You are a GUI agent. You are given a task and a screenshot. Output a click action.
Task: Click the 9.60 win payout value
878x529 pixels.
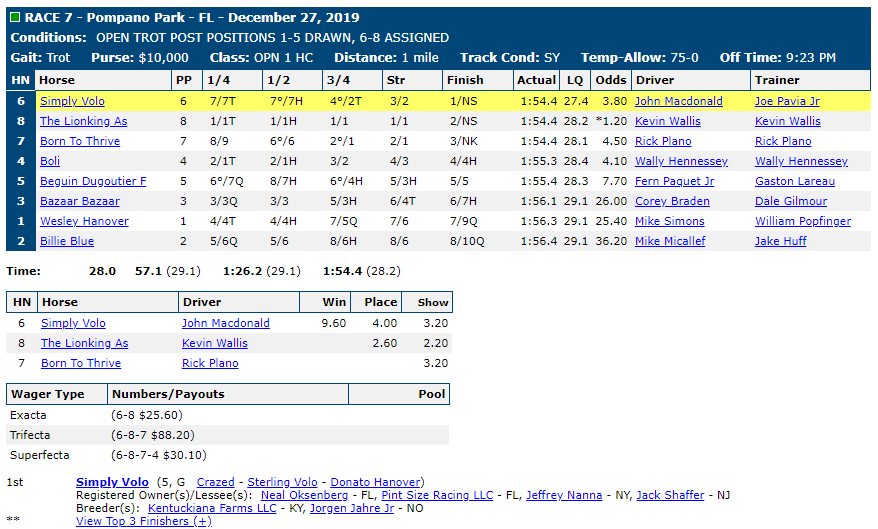pos(334,324)
